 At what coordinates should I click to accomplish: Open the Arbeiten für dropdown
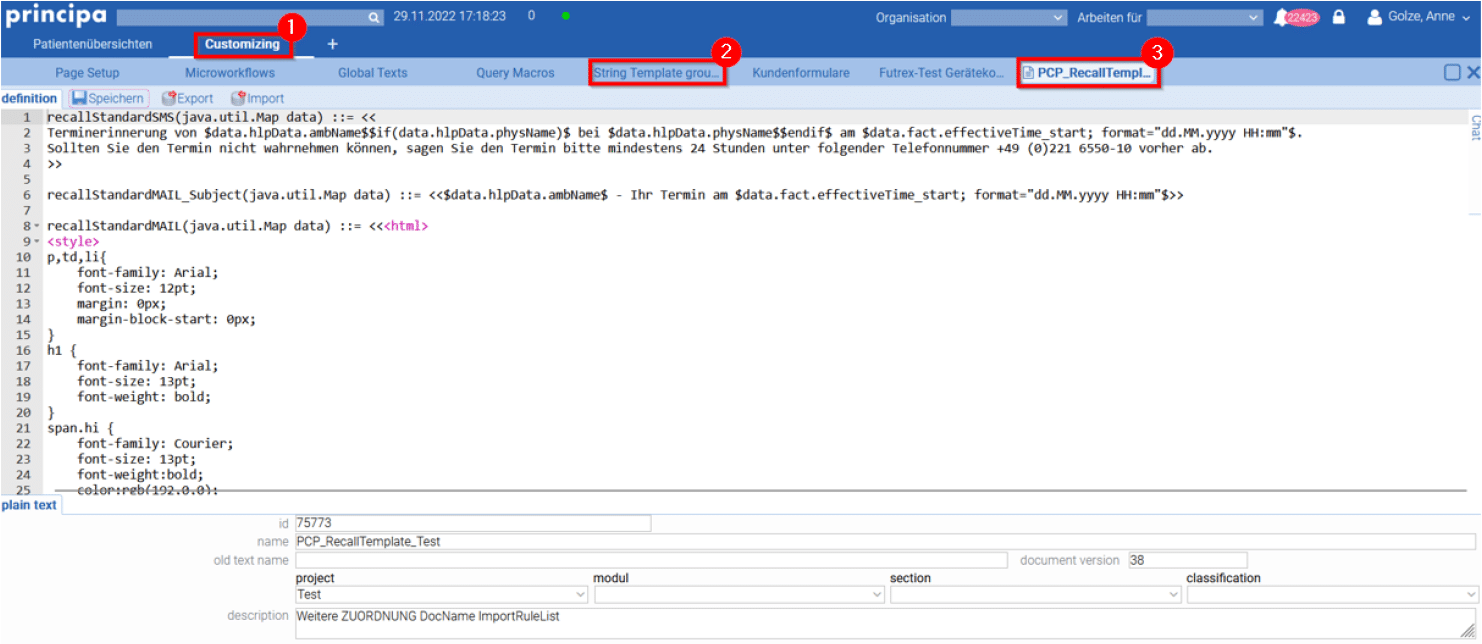coord(1205,17)
